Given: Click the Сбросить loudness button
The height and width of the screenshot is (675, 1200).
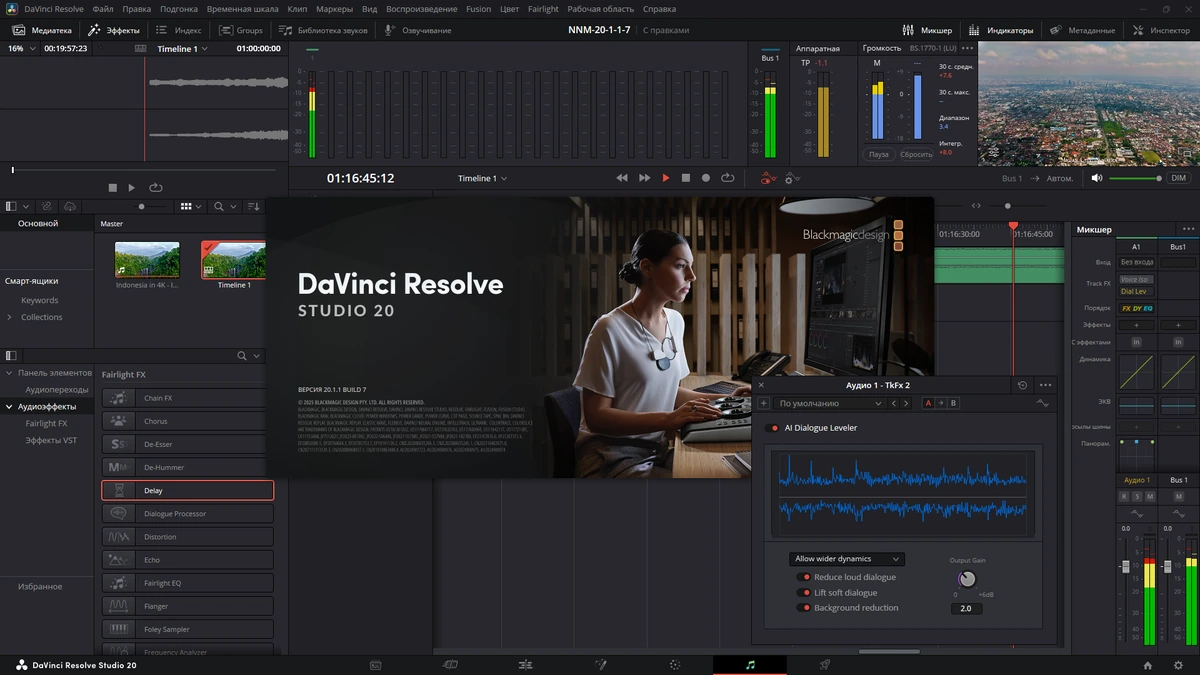Looking at the screenshot, I should pos(916,154).
